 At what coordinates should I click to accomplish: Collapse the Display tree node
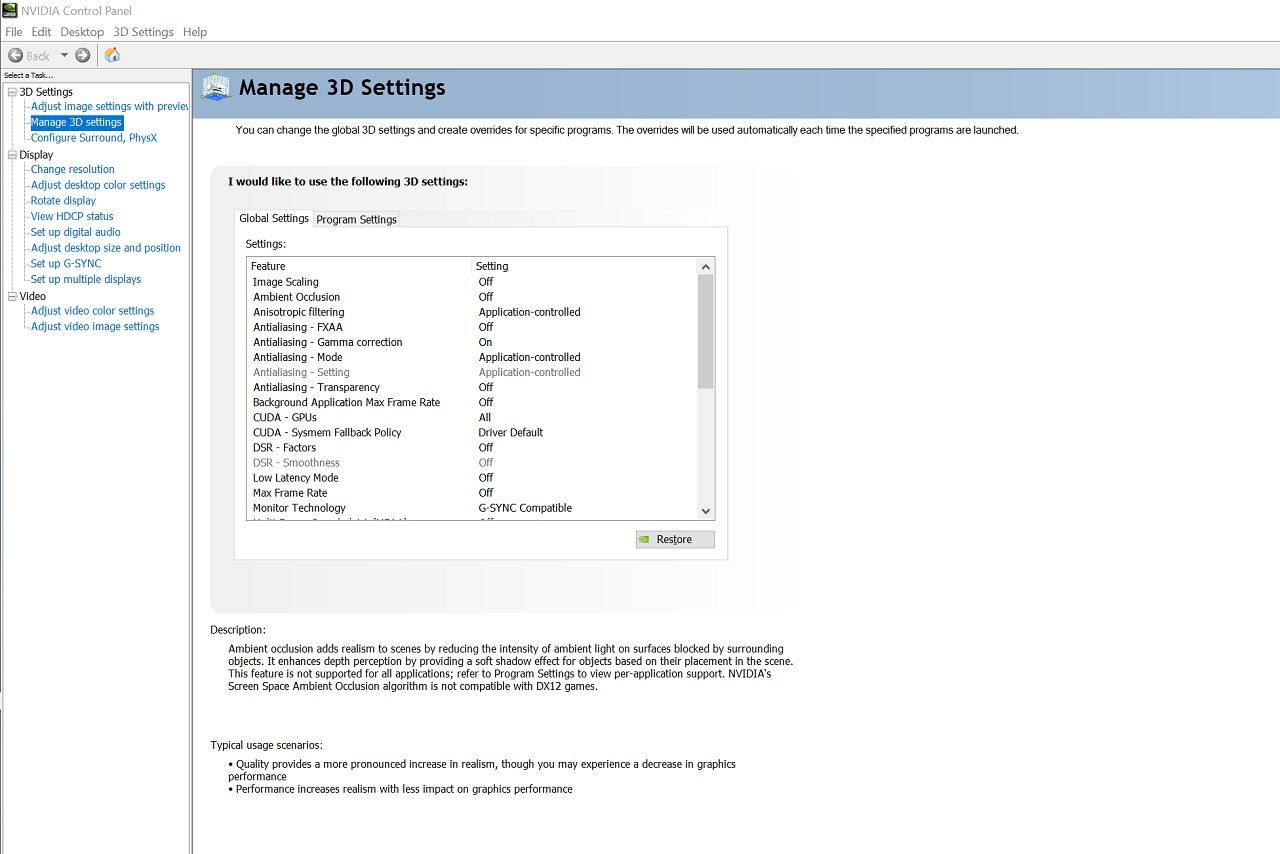pyautogui.click(x=12, y=155)
